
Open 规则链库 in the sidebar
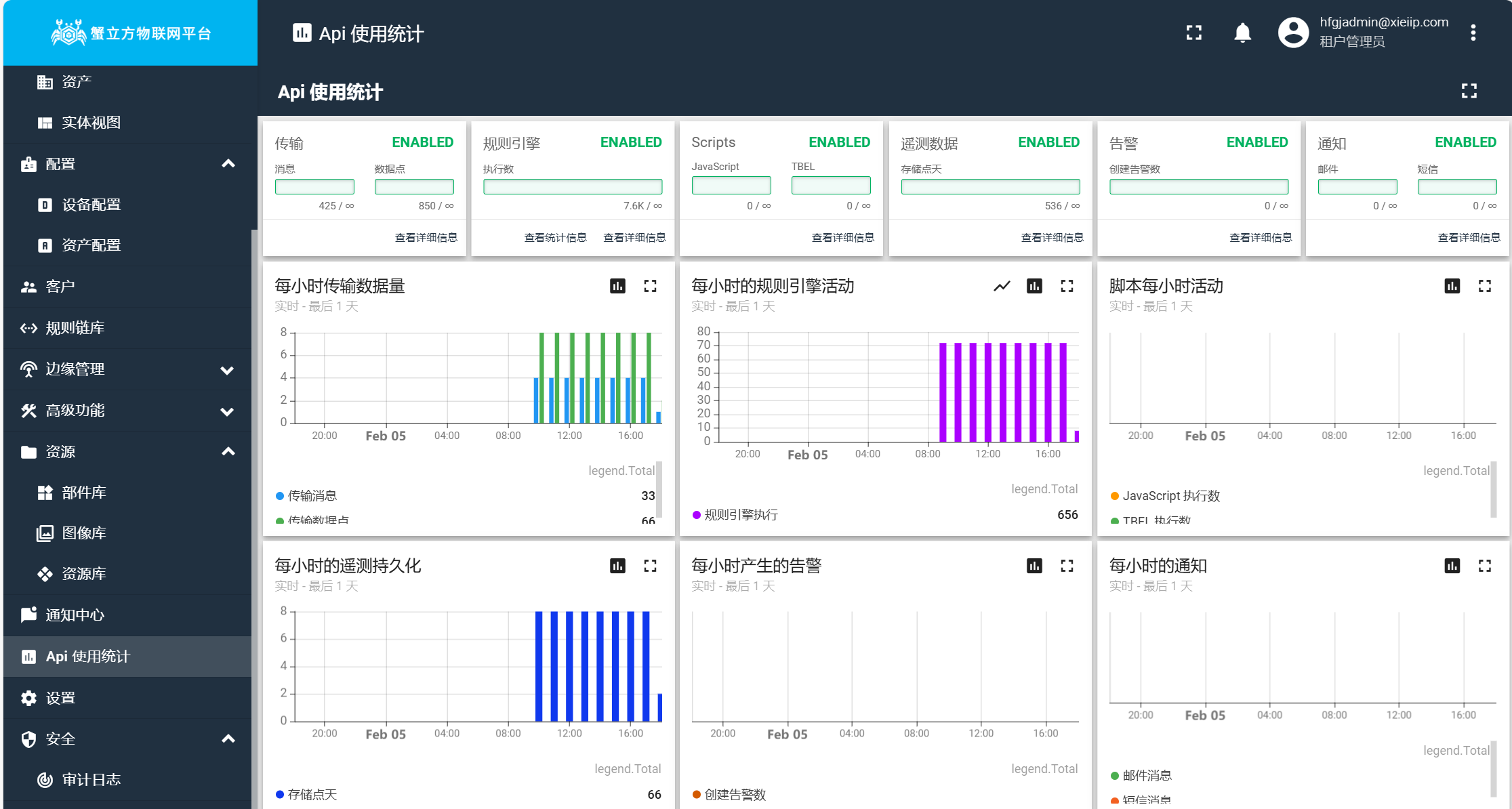click(127, 328)
